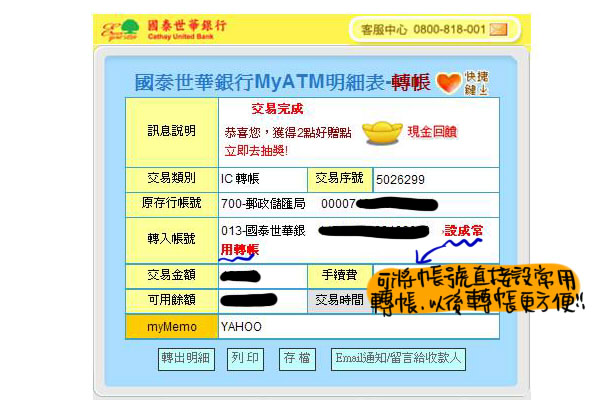Screen dimensions: 600x400
Task: Click the 轉入帳號 label cell
Action: 172,240
